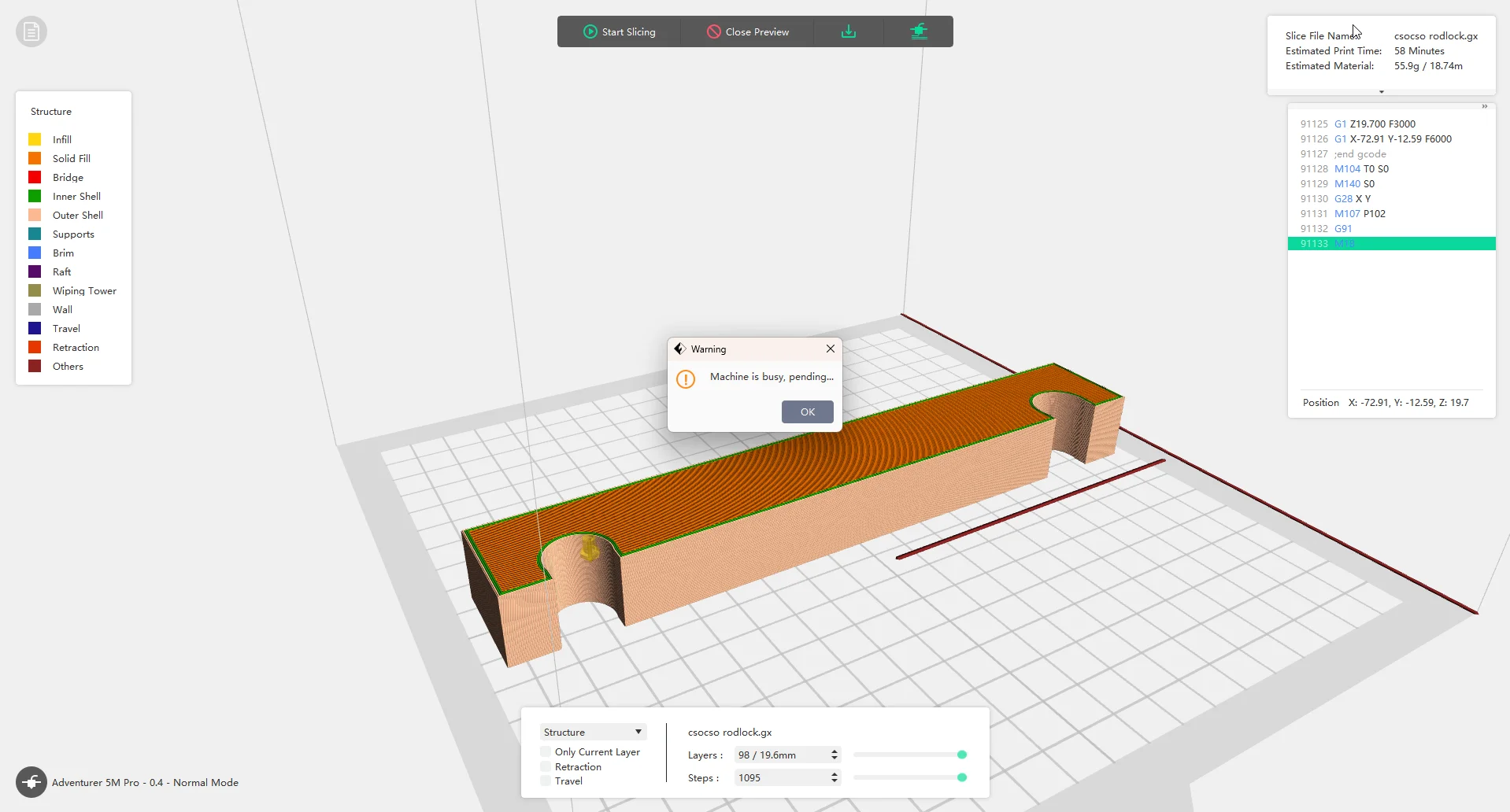Close the Warning dialog with the X
The image size is (1510, 812).
click(x=831, y=349)
